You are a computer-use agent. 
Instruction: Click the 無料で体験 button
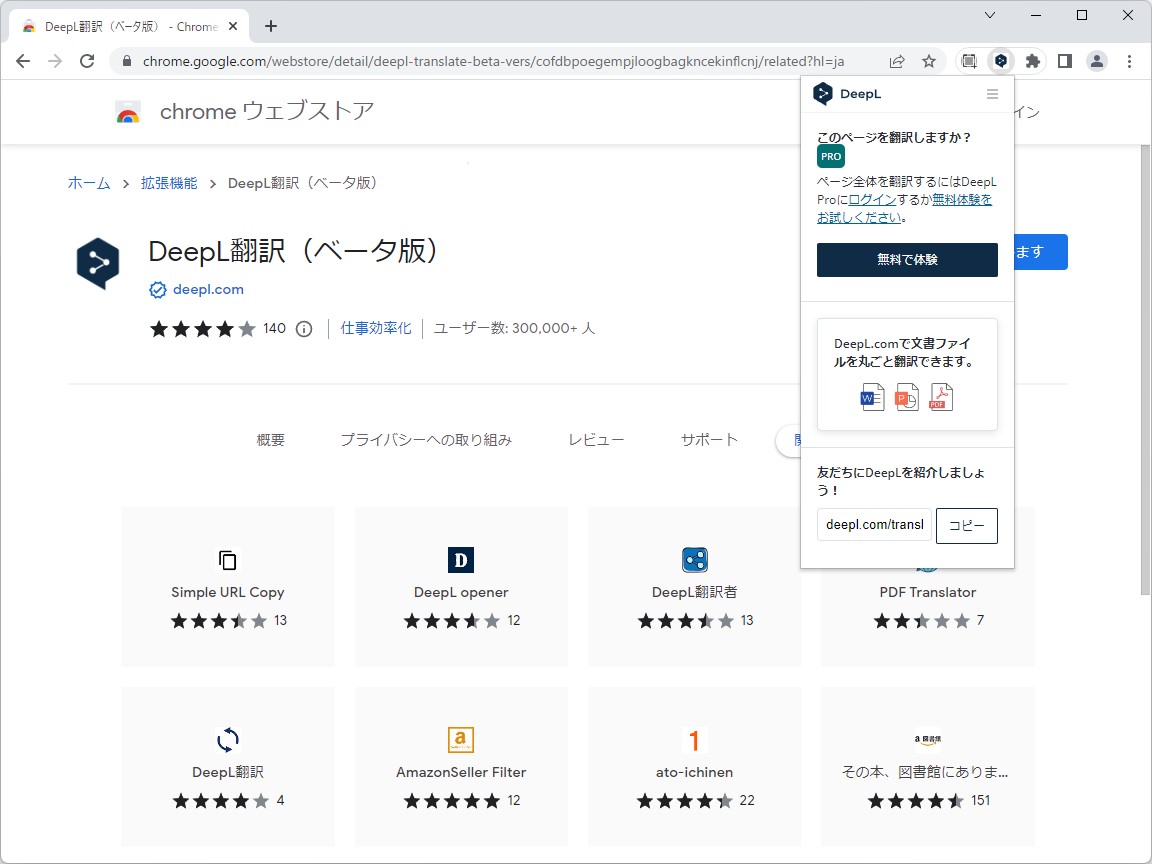[906, 259]
